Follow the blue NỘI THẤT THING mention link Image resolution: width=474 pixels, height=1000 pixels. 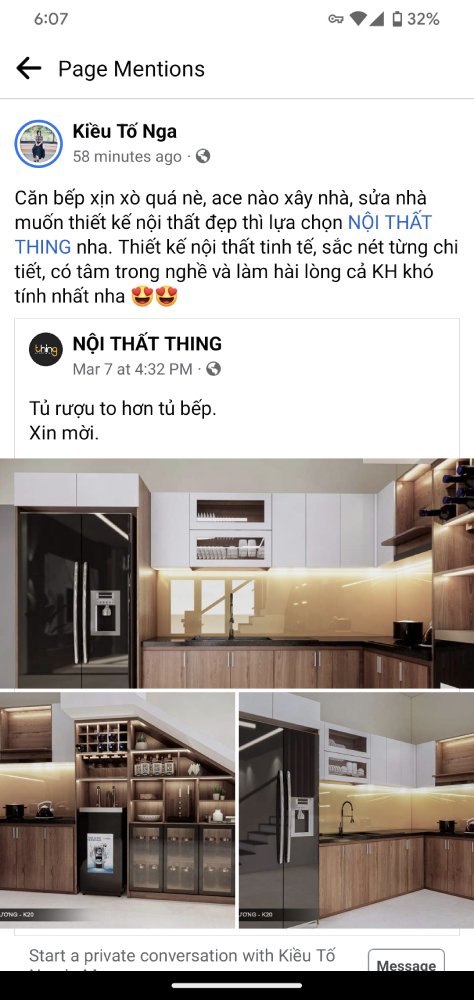pyautogui.click(x=389, y=223)
